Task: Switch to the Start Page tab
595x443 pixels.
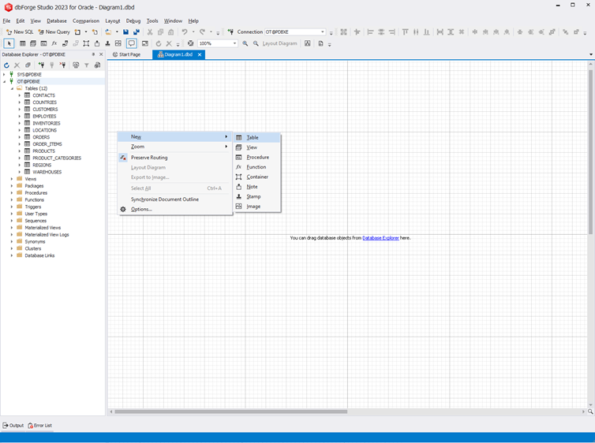Action: [x=127, y=55]
